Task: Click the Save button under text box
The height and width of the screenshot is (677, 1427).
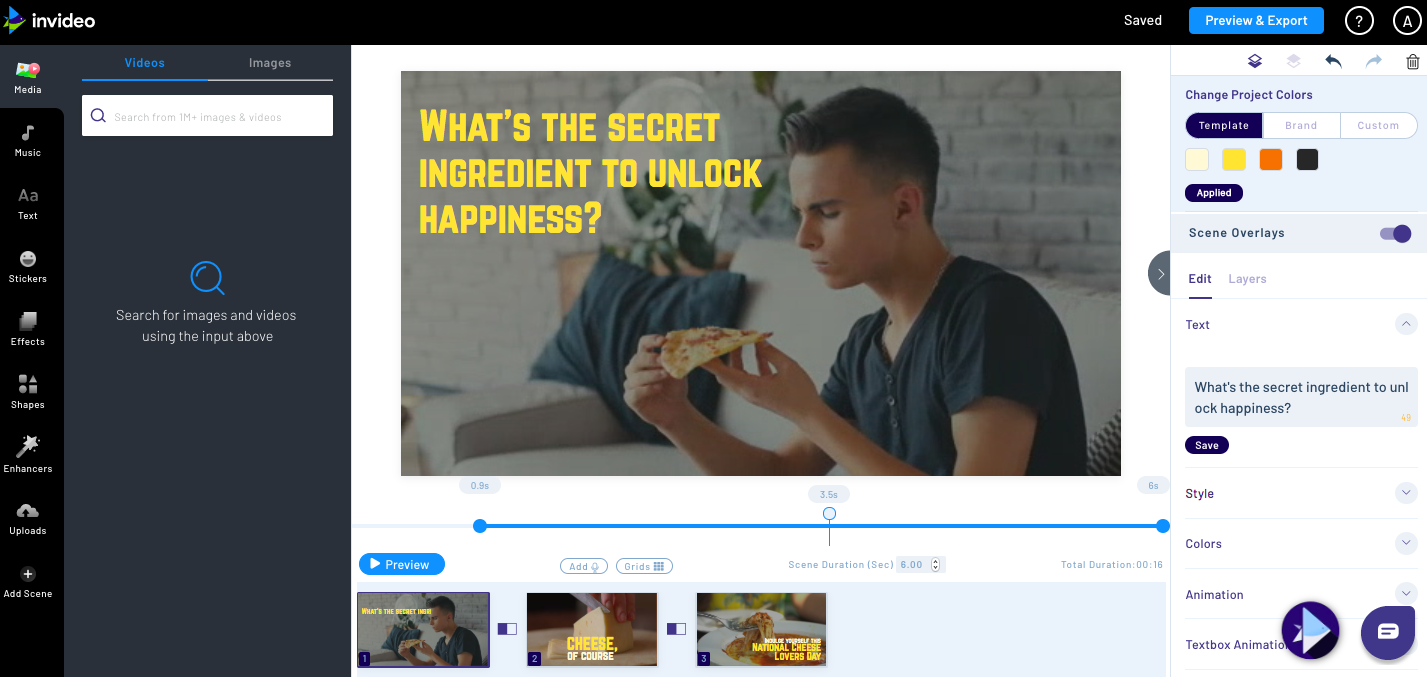Action: [x=1207, y=445]
